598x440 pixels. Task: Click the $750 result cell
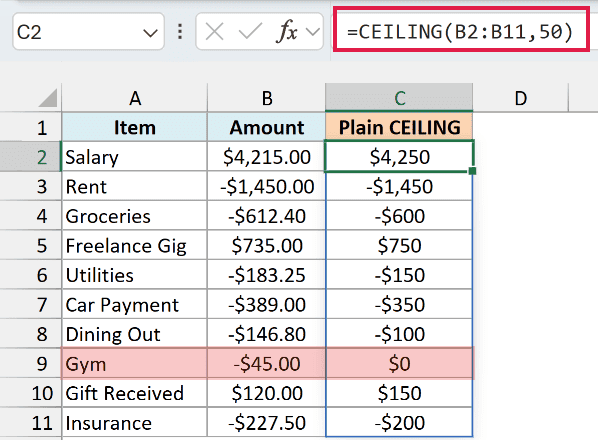tap(399, 245)
